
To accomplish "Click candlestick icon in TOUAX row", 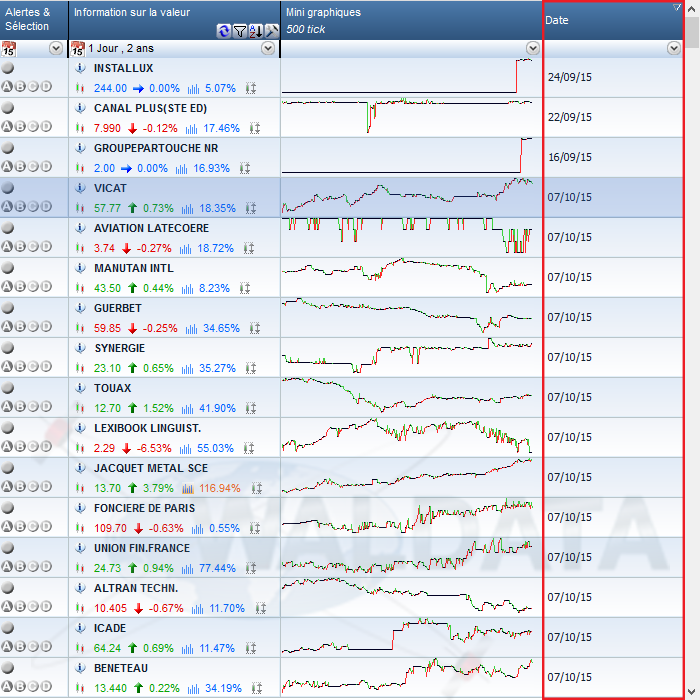I will [x=80, y=408].
